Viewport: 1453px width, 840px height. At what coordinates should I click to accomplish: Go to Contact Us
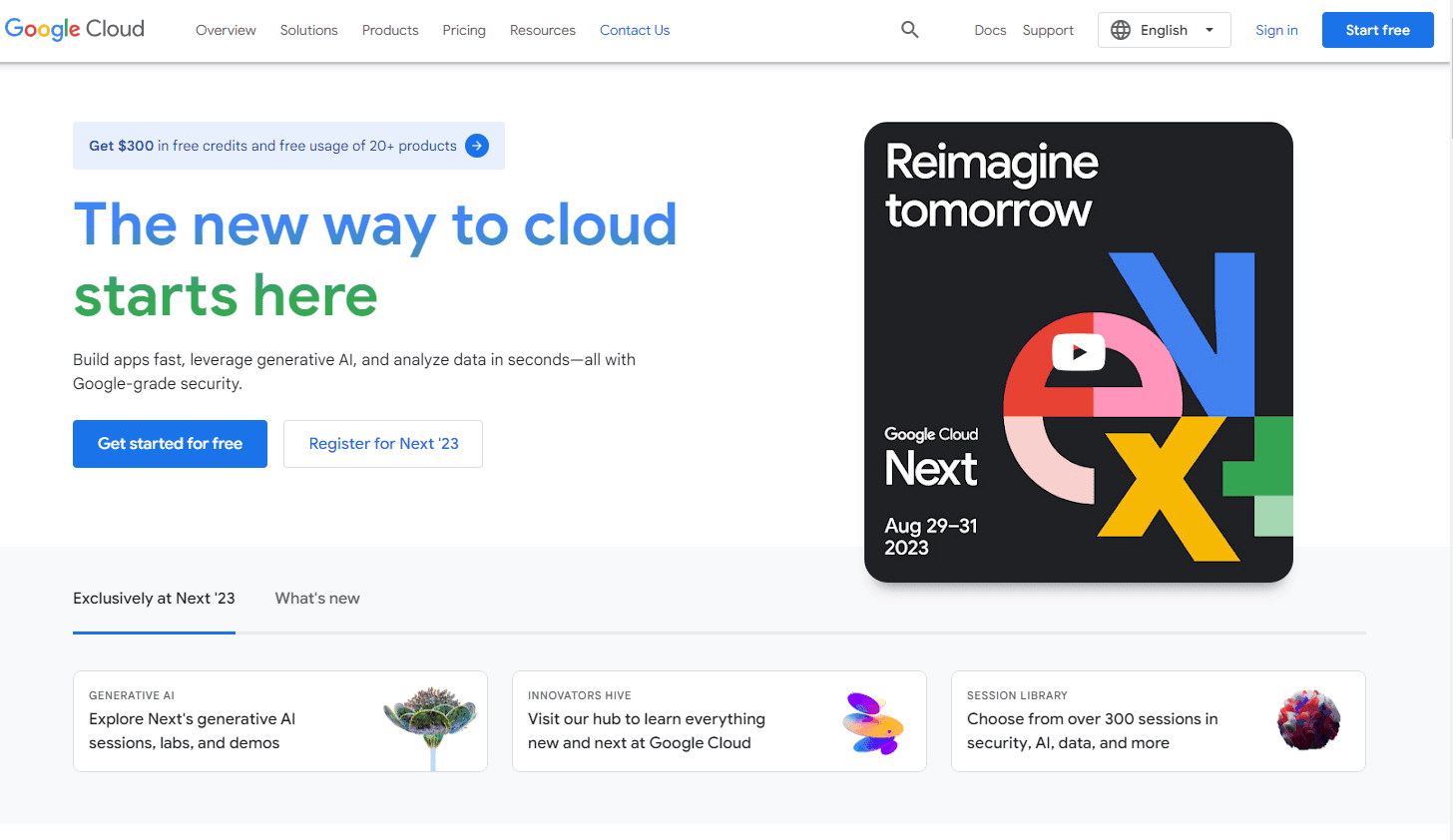point(635,30)
